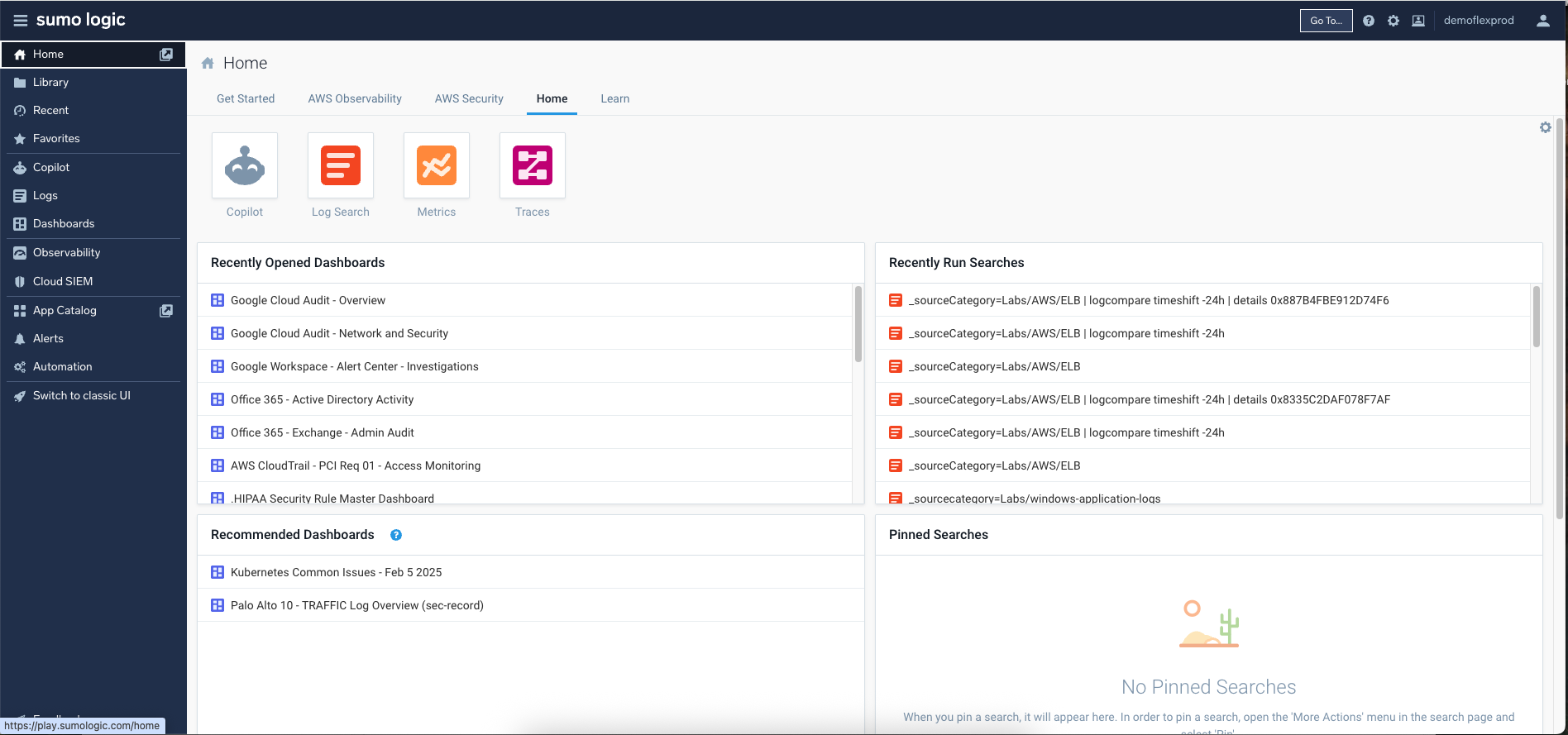Click the help question mark icon in header
The width and height of the screenshot is (1568, 735).
point(1369,21)
